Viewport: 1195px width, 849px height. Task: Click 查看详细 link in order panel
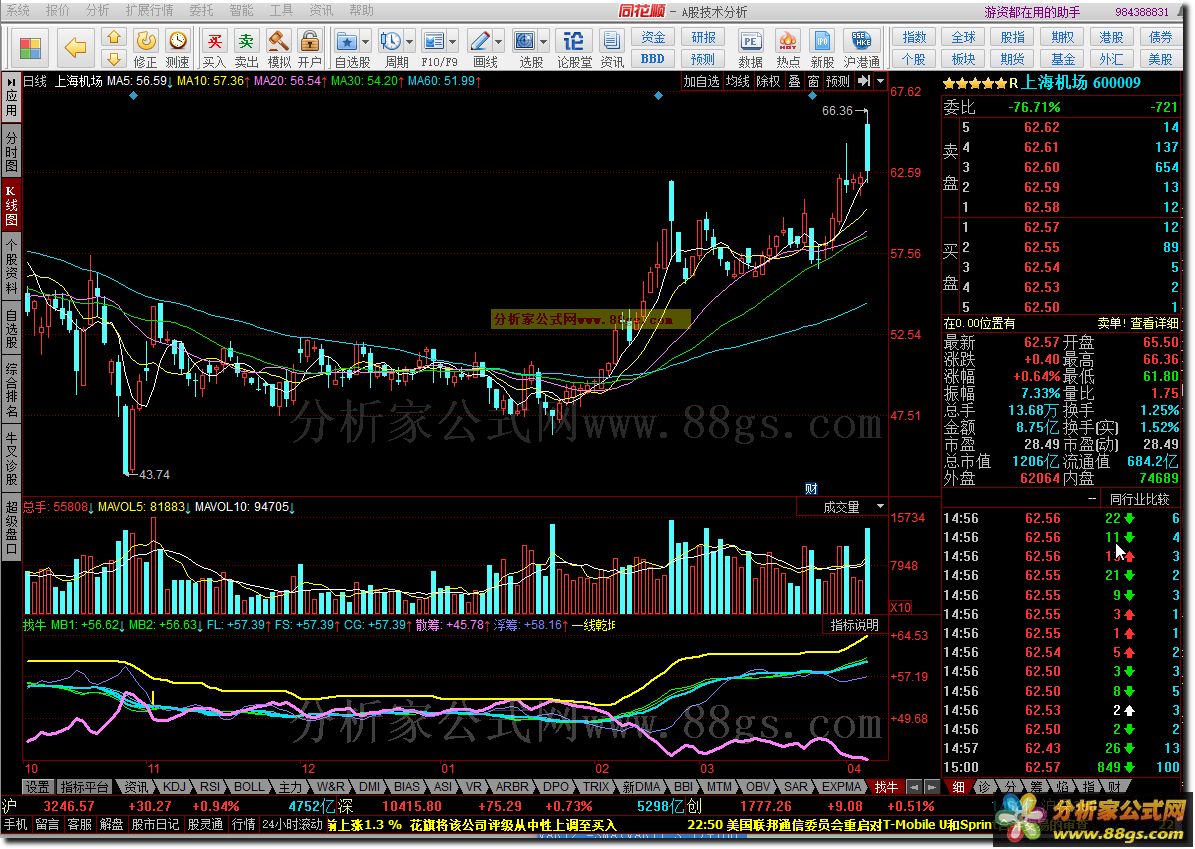click(1154, 323)
